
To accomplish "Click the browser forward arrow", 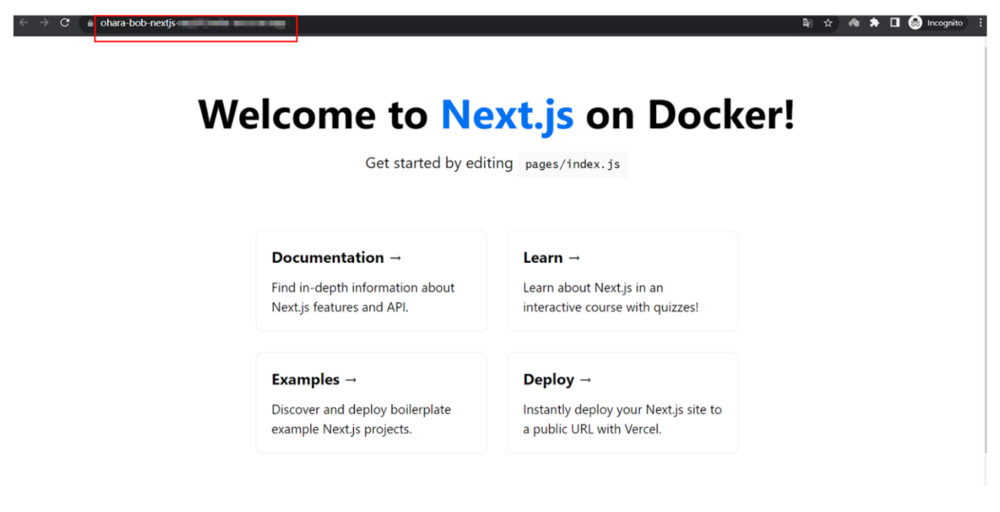I will (x=44, y=23).
